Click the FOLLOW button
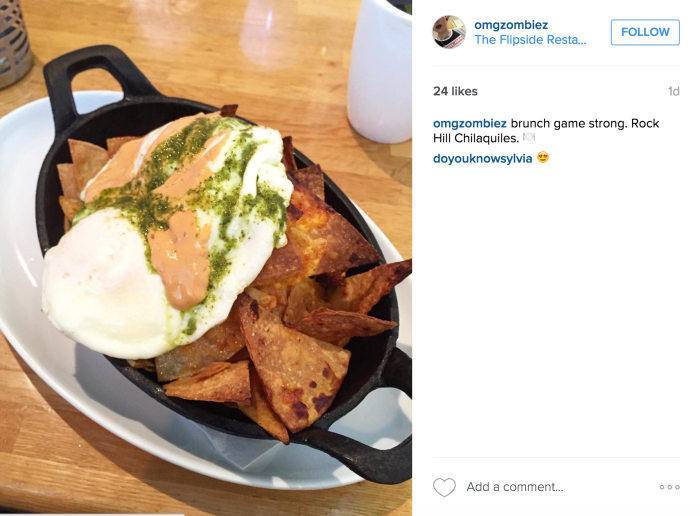The width and height of the screenshot is (700, 516). coord(645,32)
